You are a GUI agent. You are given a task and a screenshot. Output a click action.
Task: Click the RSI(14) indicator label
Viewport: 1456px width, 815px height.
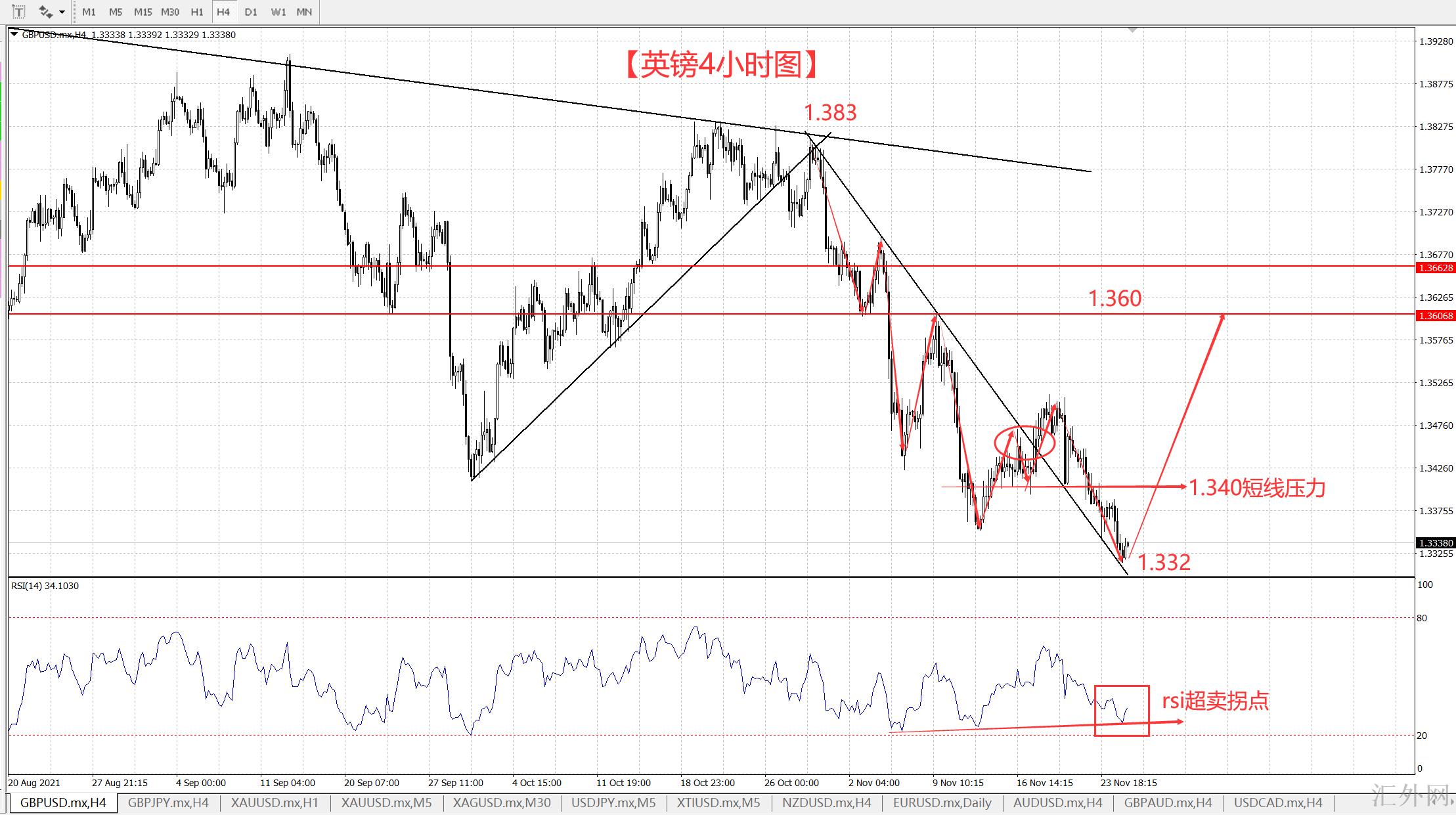click(45, 586)
